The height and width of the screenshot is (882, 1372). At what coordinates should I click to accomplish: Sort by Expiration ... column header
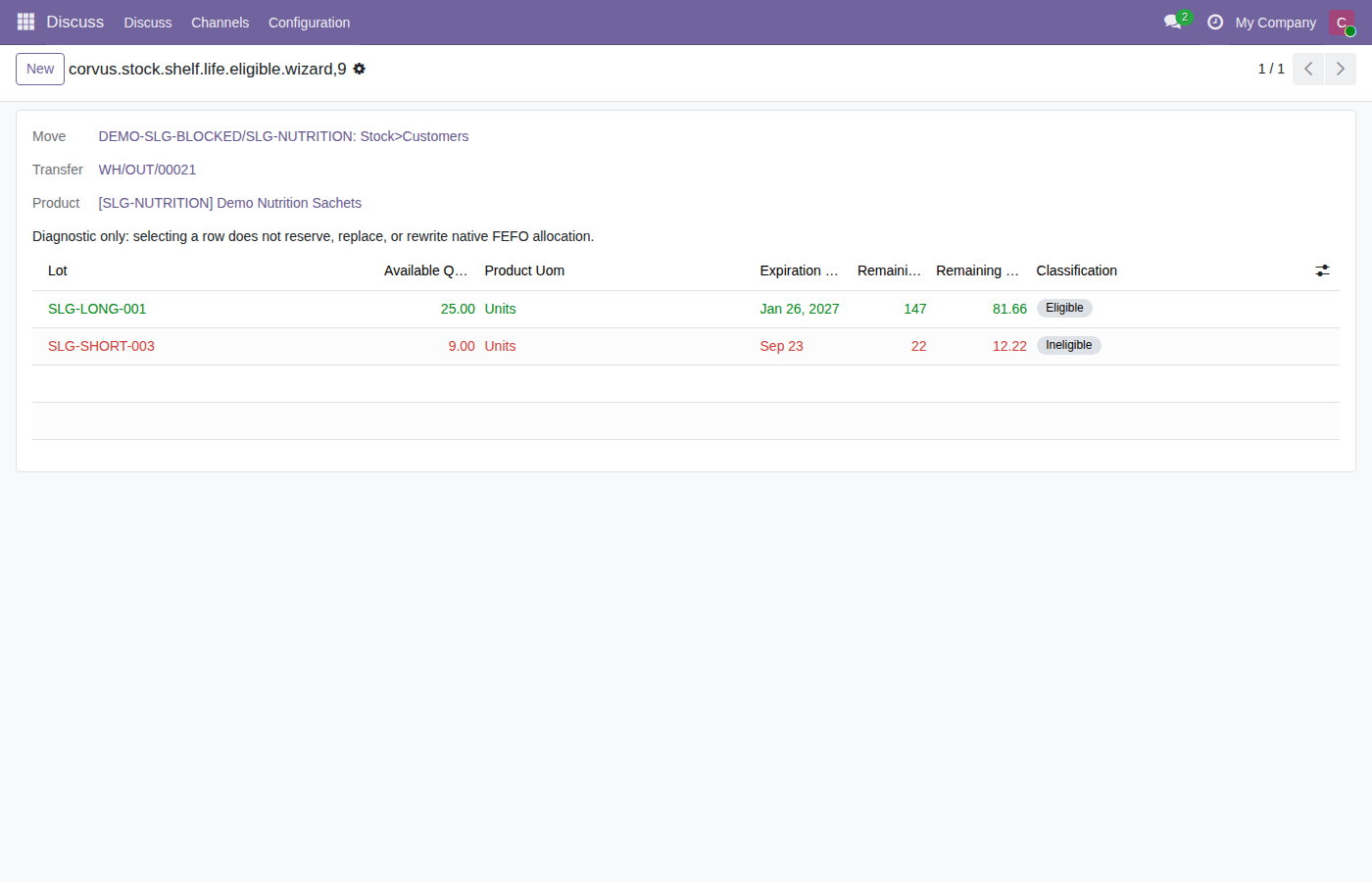[x=799, y=270]
